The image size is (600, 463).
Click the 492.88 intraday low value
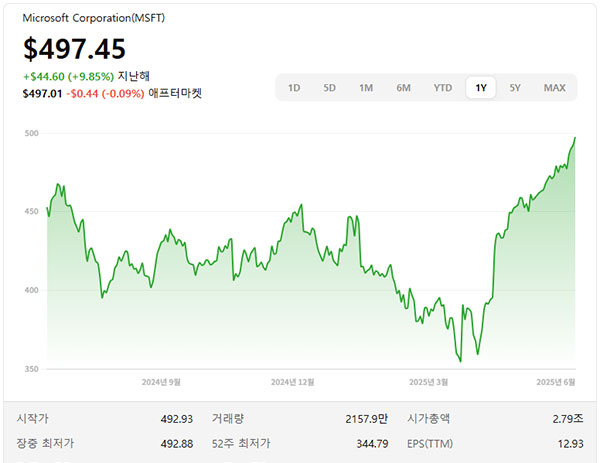tap(177, 444)
